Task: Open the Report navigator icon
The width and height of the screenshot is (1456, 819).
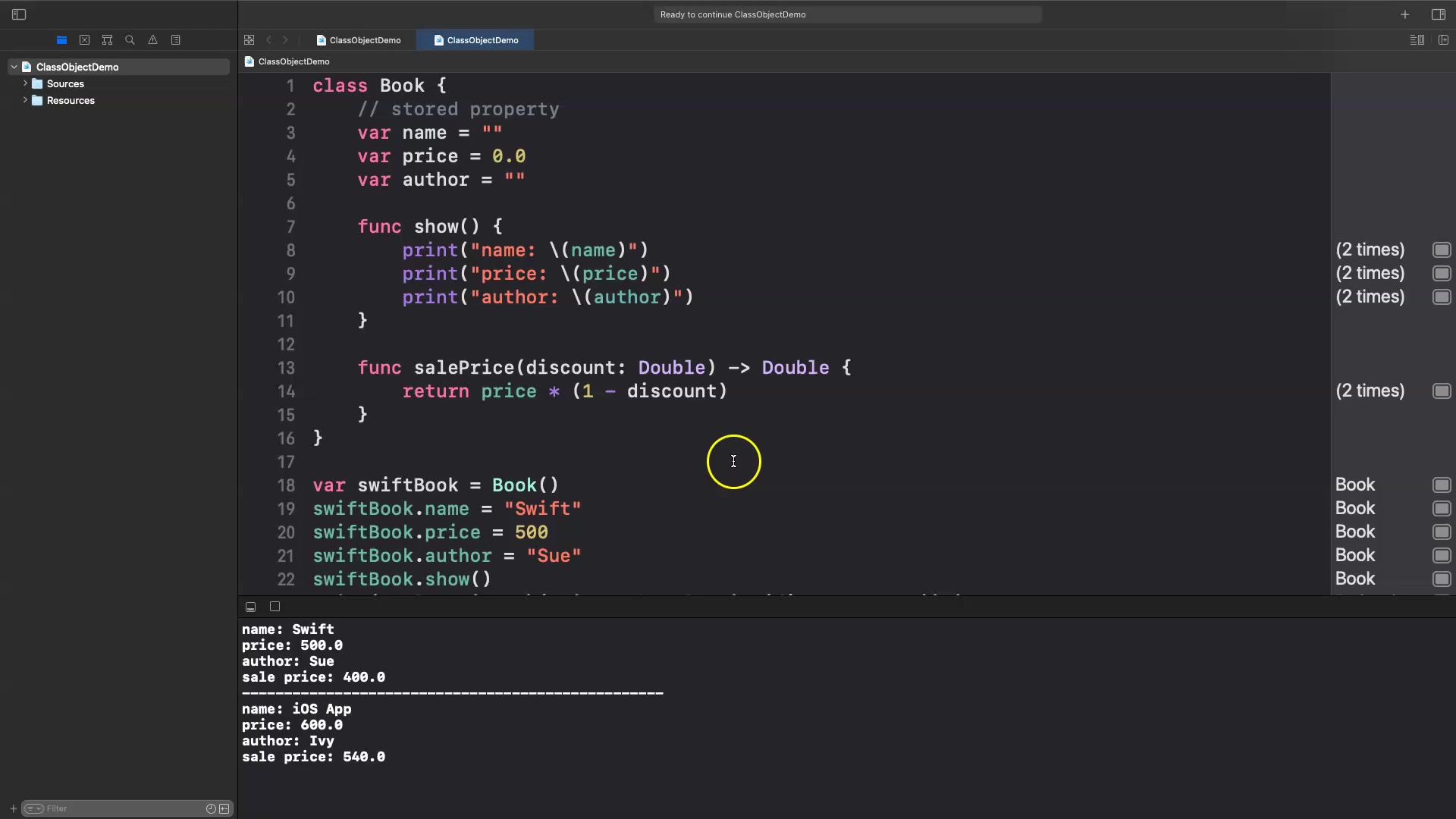Action: click(x=175, y=40)
